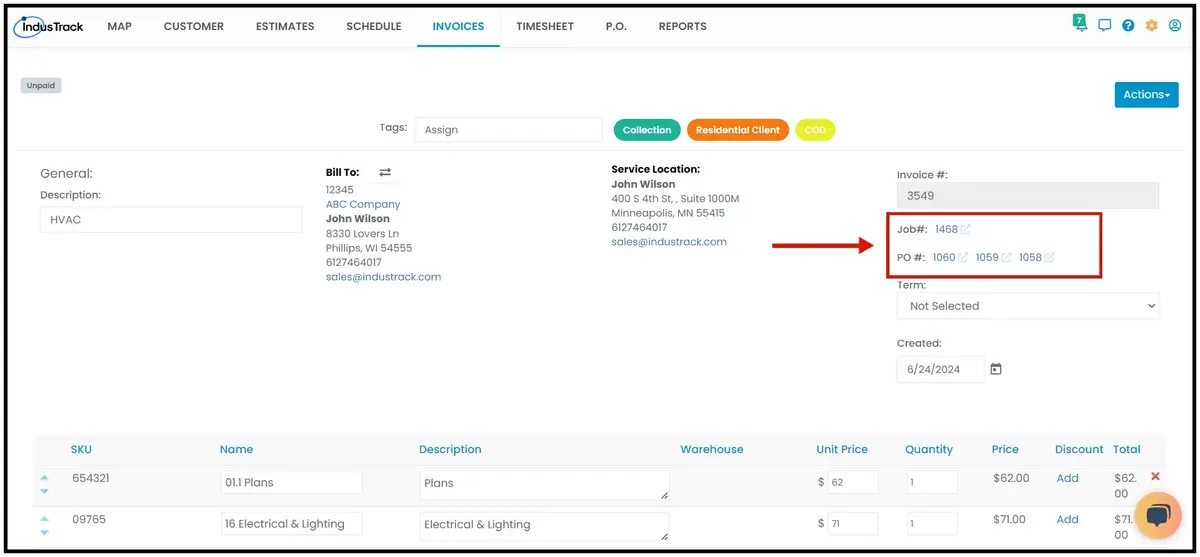Open the orange settings gear
The width and height of the screenshot is (1200, 557).
coord(1151,26)
